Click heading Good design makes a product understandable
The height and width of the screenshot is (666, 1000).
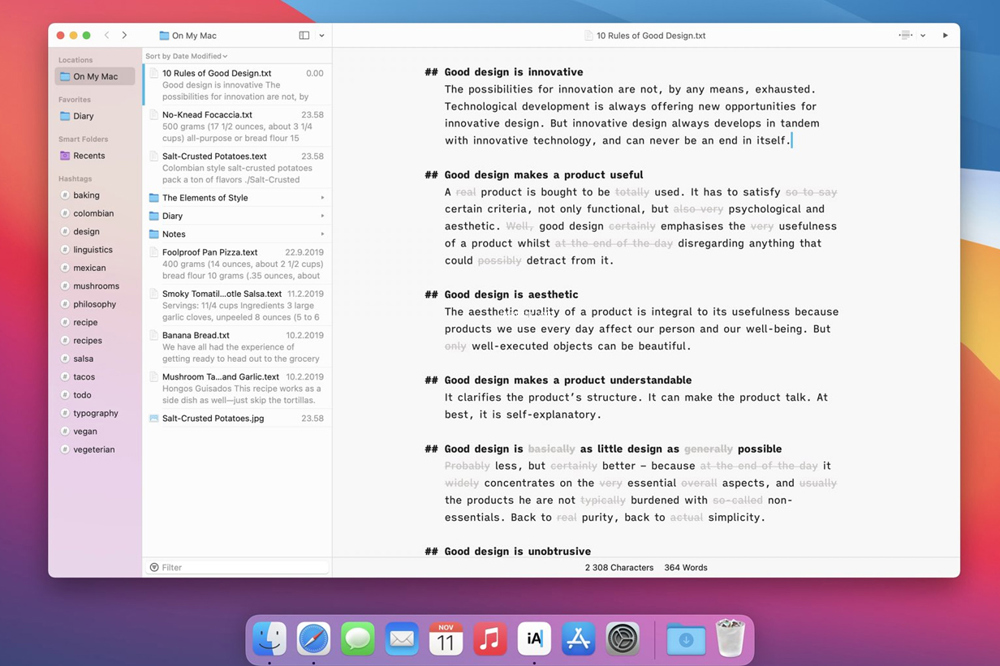point(568,380)
